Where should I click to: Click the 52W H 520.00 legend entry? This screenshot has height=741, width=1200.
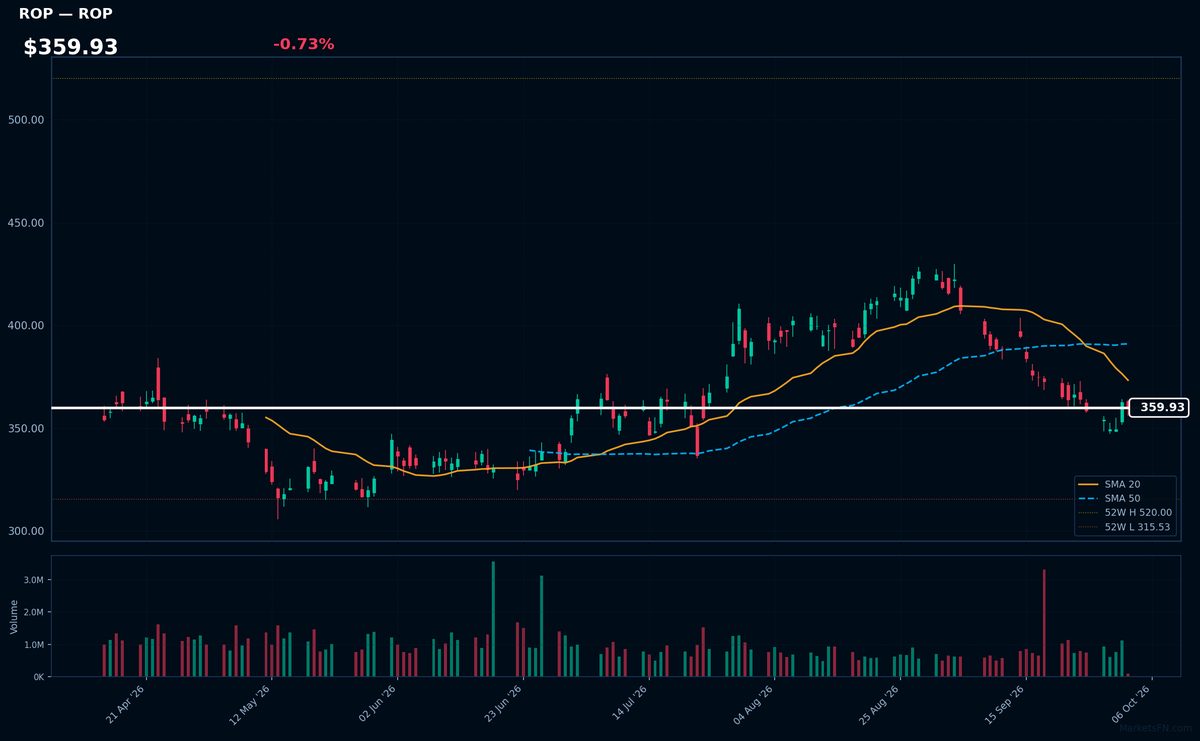point(1125,513)
